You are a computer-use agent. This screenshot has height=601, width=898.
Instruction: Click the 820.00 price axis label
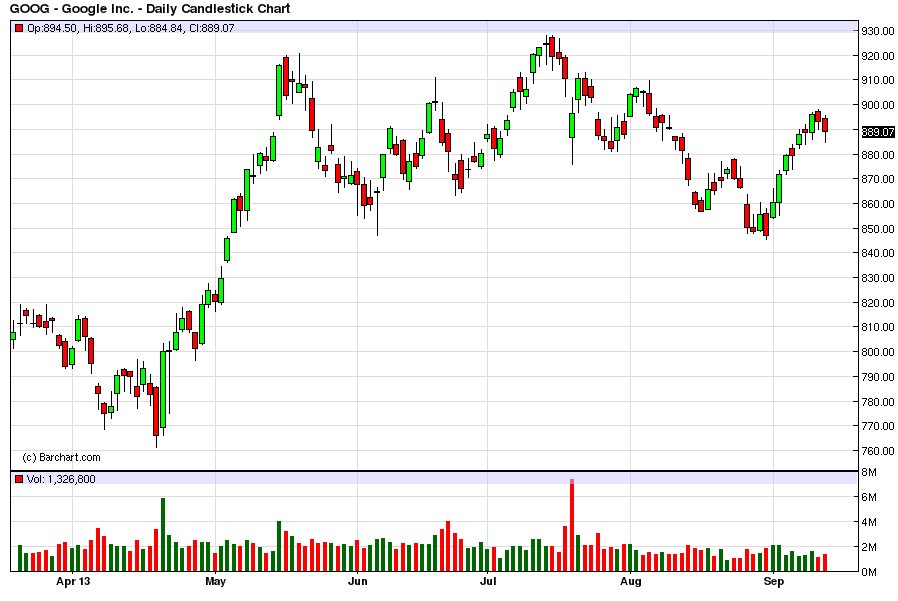[878, 303]
